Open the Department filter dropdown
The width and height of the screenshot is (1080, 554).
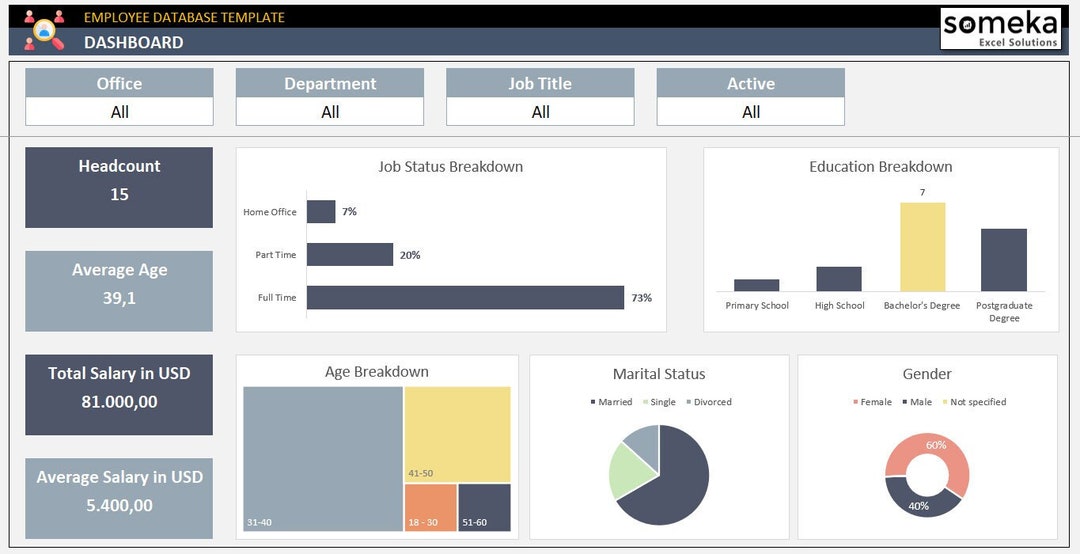click(330, 112)
